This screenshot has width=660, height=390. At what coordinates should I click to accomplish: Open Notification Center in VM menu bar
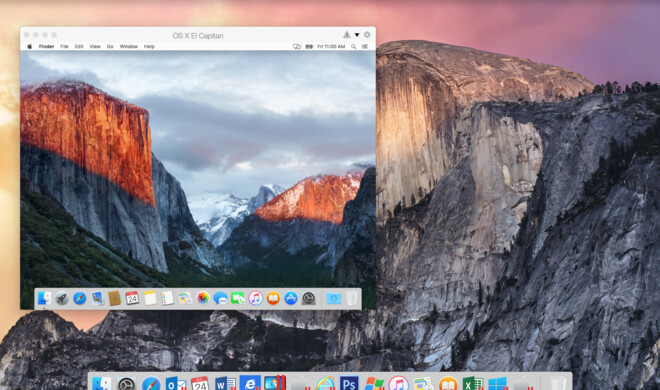[365, 47]
